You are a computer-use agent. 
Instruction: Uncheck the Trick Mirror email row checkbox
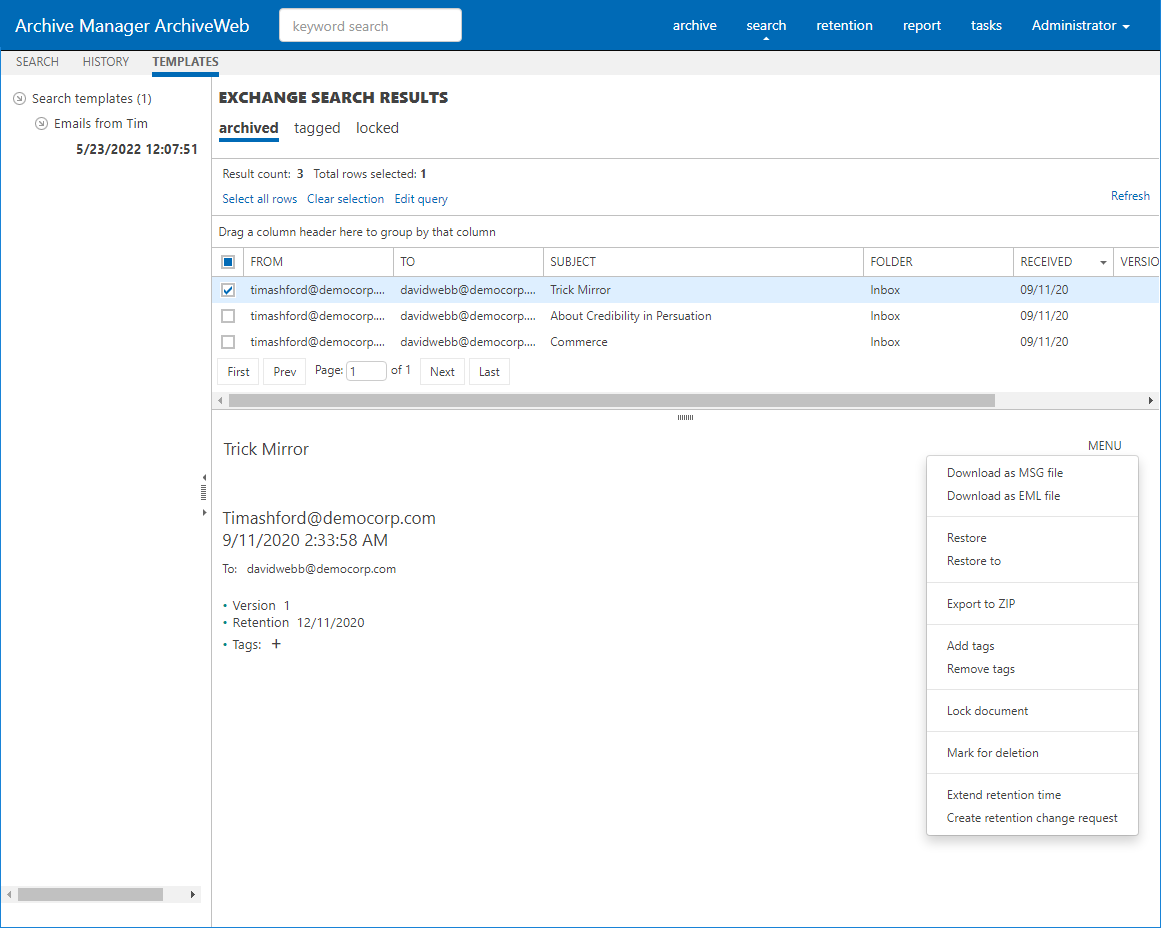pyautogui.click(x=228, y=290)
